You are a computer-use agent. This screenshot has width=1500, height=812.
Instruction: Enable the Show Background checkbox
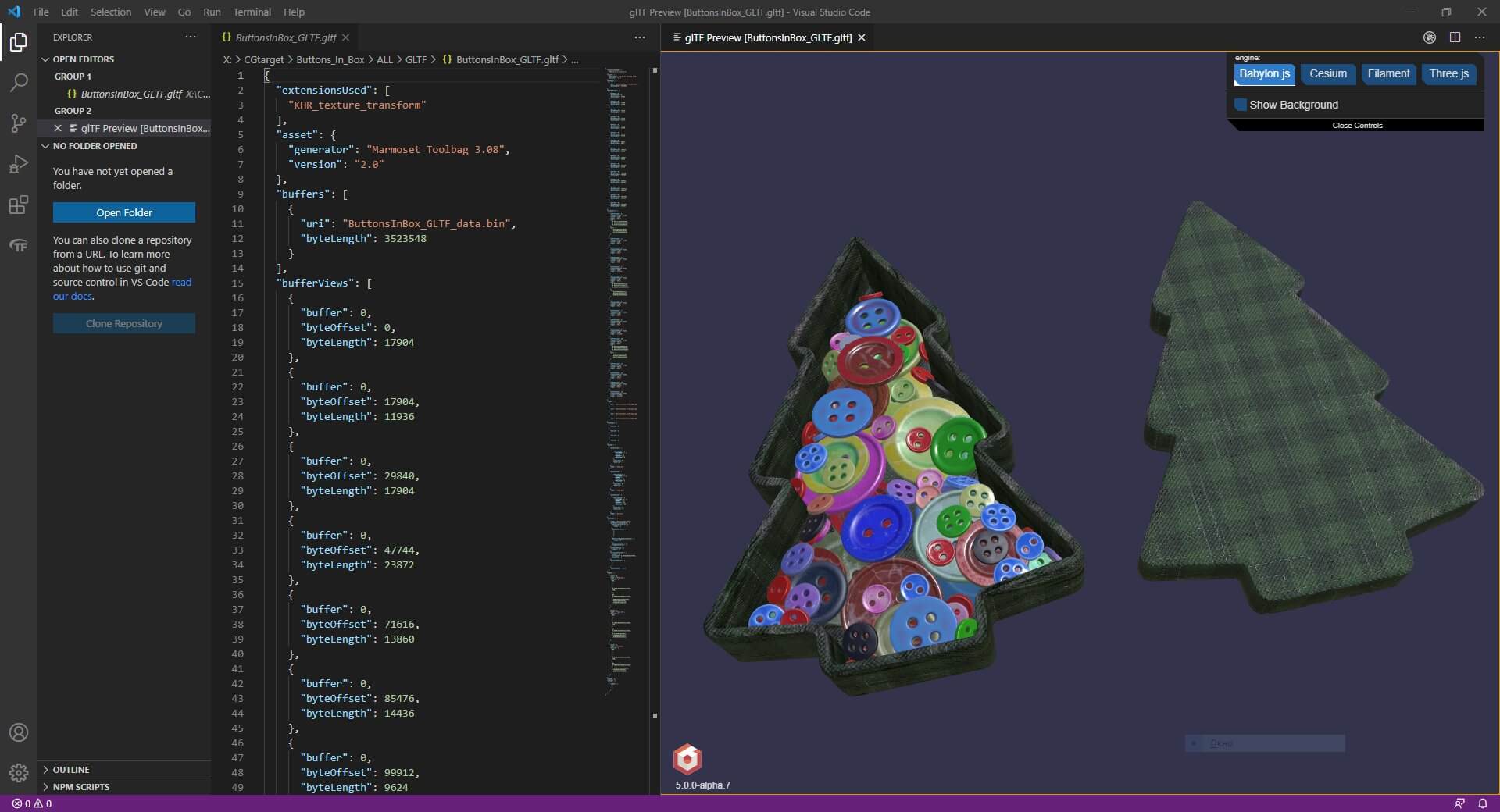click(x=1241, y=105)
